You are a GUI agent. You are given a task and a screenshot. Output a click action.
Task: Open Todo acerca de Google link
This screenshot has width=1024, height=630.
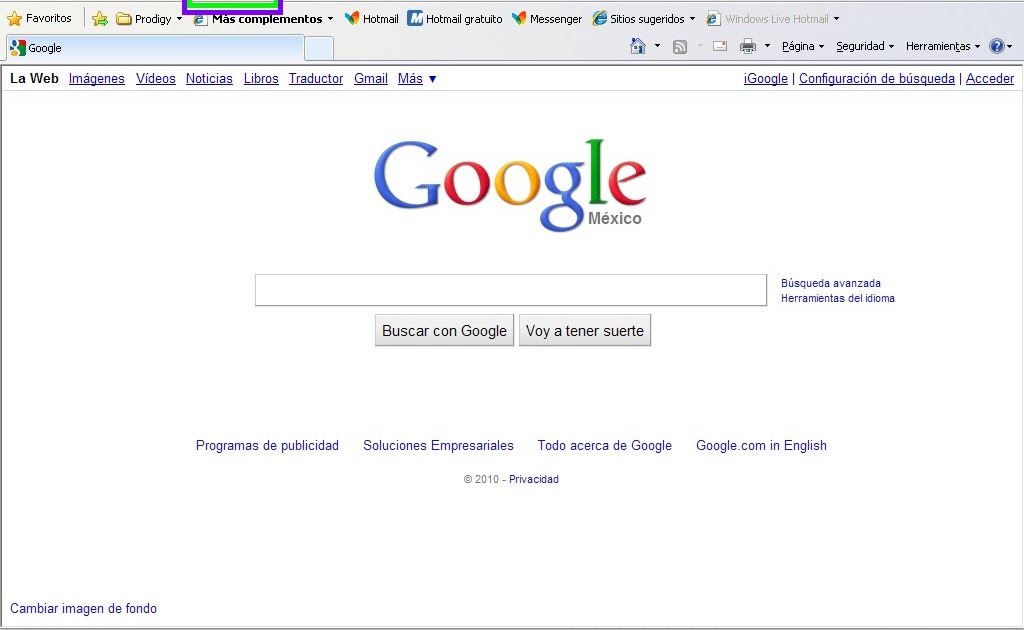point(605,445)
